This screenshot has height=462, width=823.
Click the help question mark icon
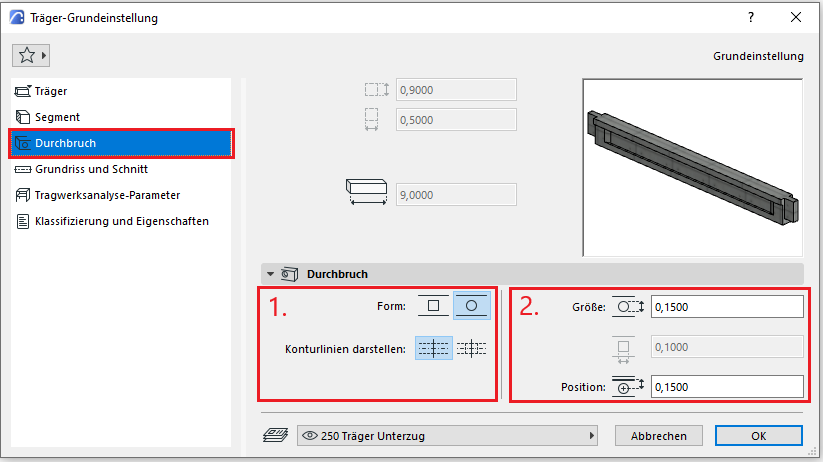coord(750,17)
